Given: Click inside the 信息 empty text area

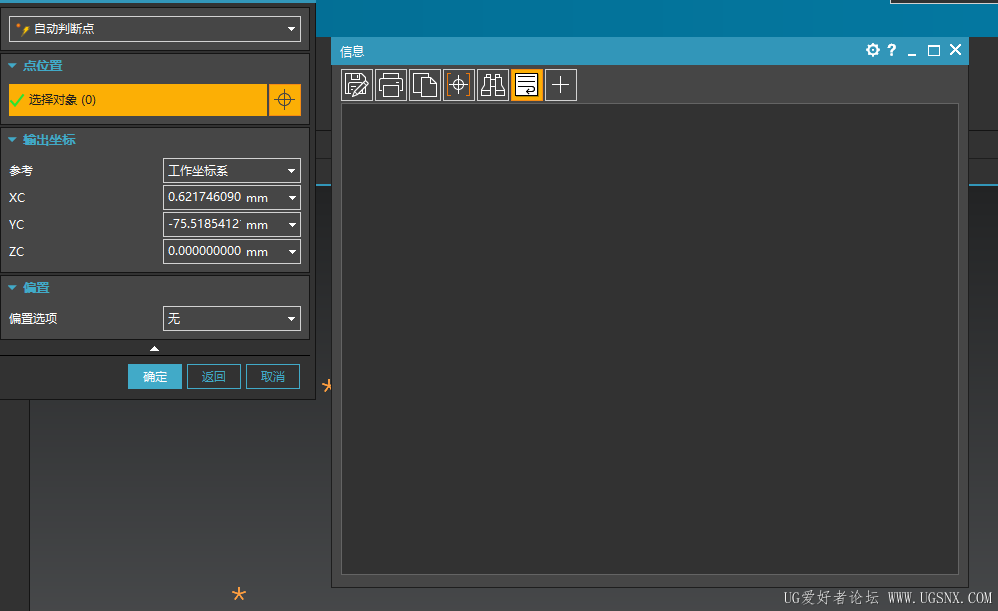Looking at the screenshot, I should [x=650, y=339].
